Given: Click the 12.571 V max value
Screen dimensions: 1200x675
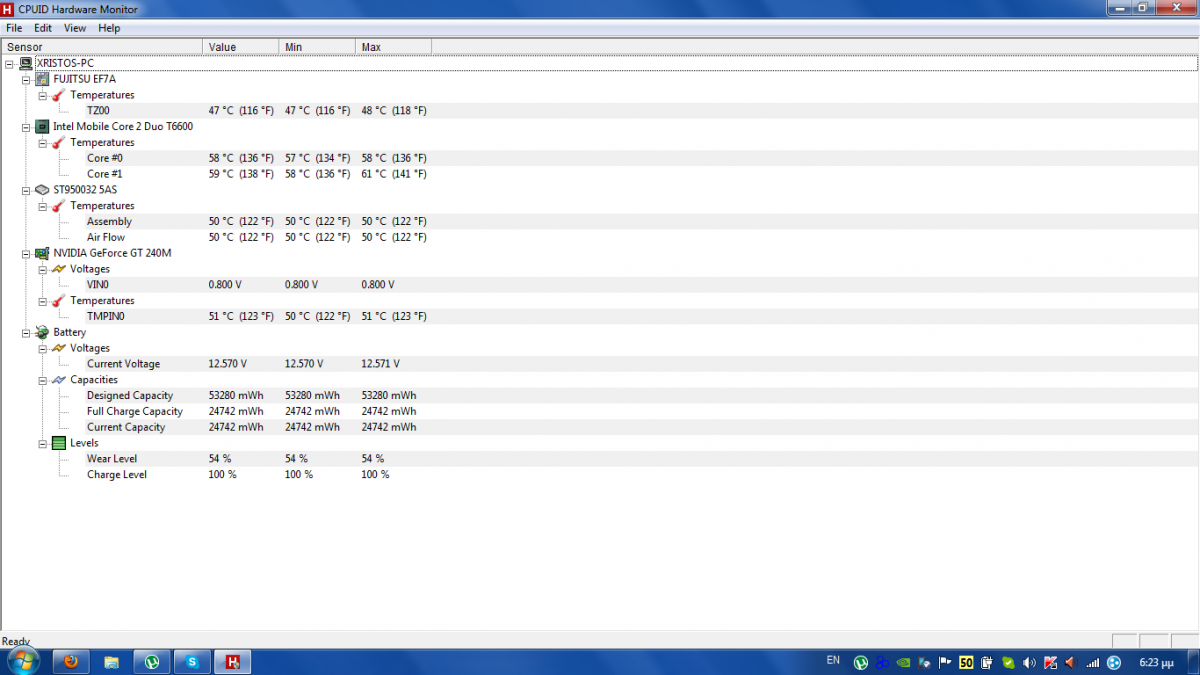Looking at the screenshot, I should pyautogui.click(x=380, y=364).
